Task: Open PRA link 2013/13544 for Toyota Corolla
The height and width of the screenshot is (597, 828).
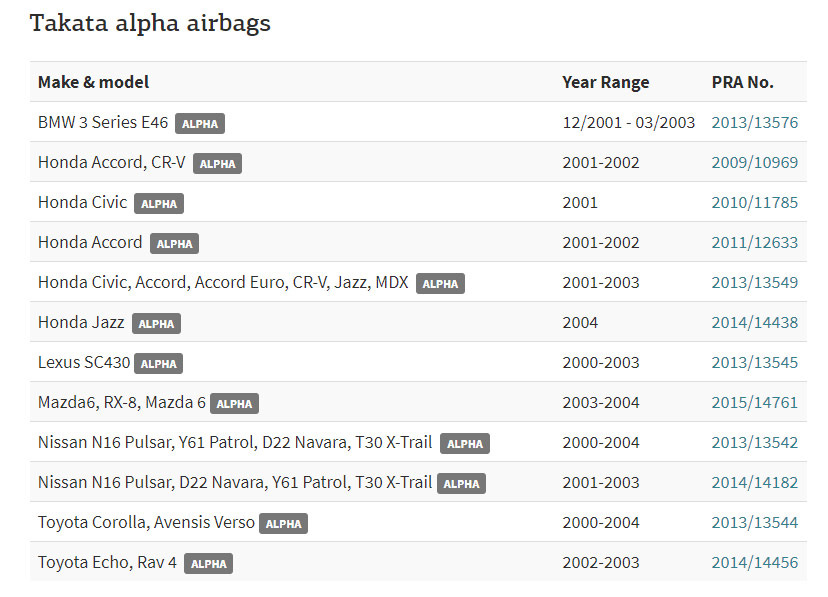Action: point(755,523)
